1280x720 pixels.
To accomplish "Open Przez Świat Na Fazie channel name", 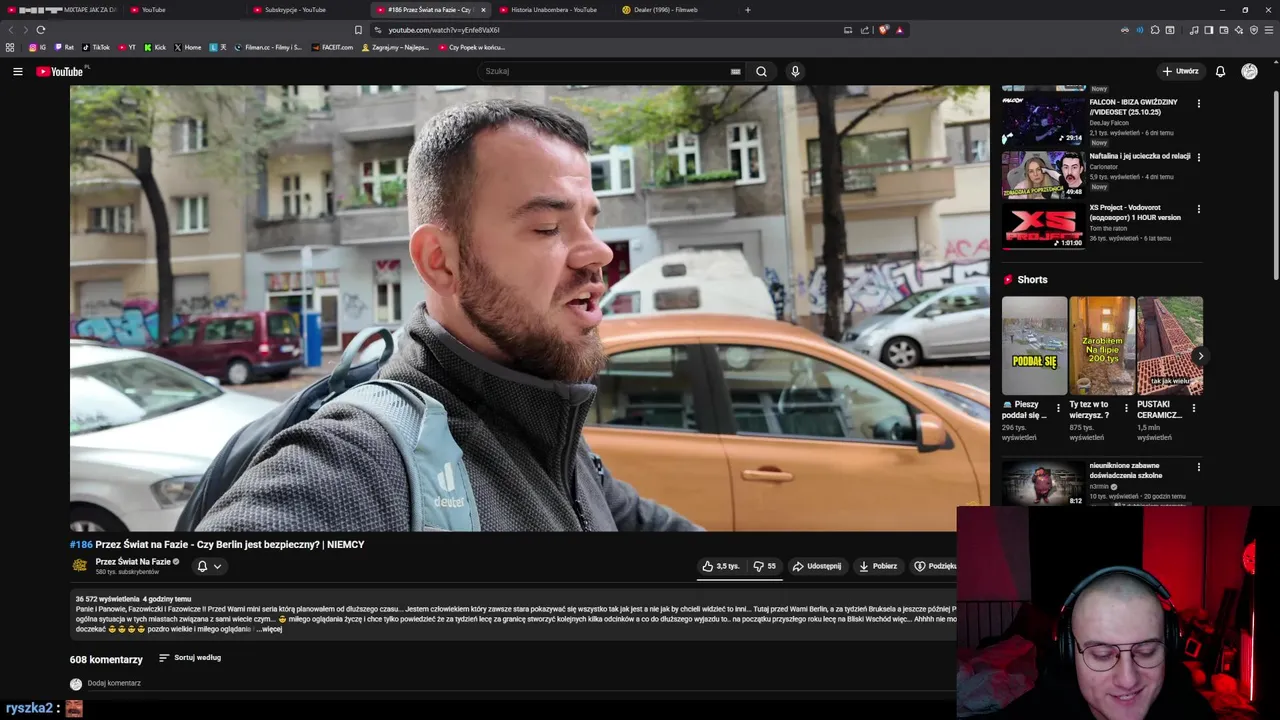I will (133, 562).
